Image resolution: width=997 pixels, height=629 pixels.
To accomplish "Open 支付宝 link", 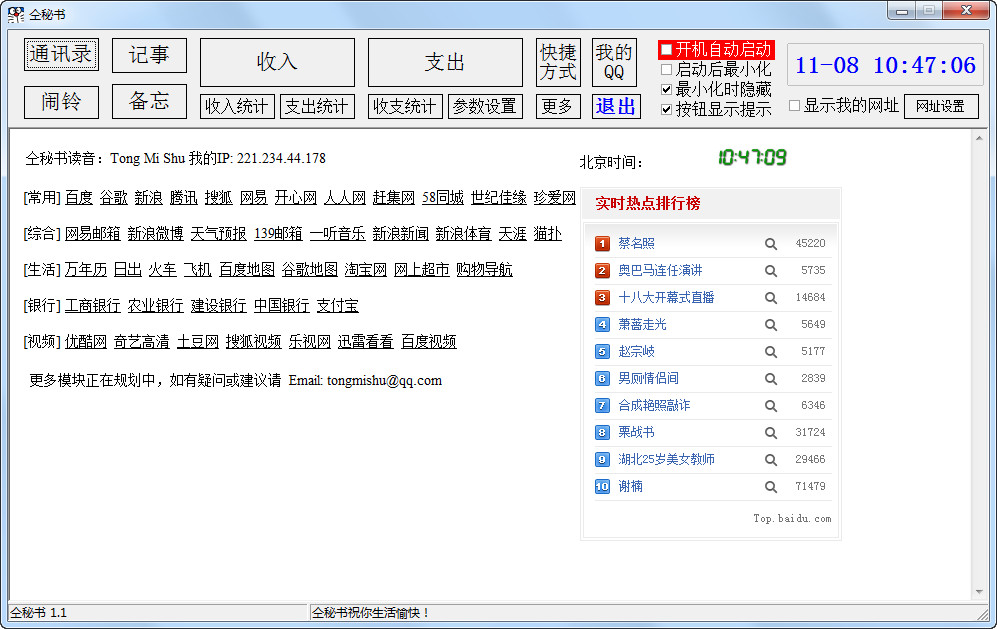I will click(x=338, y=306).
